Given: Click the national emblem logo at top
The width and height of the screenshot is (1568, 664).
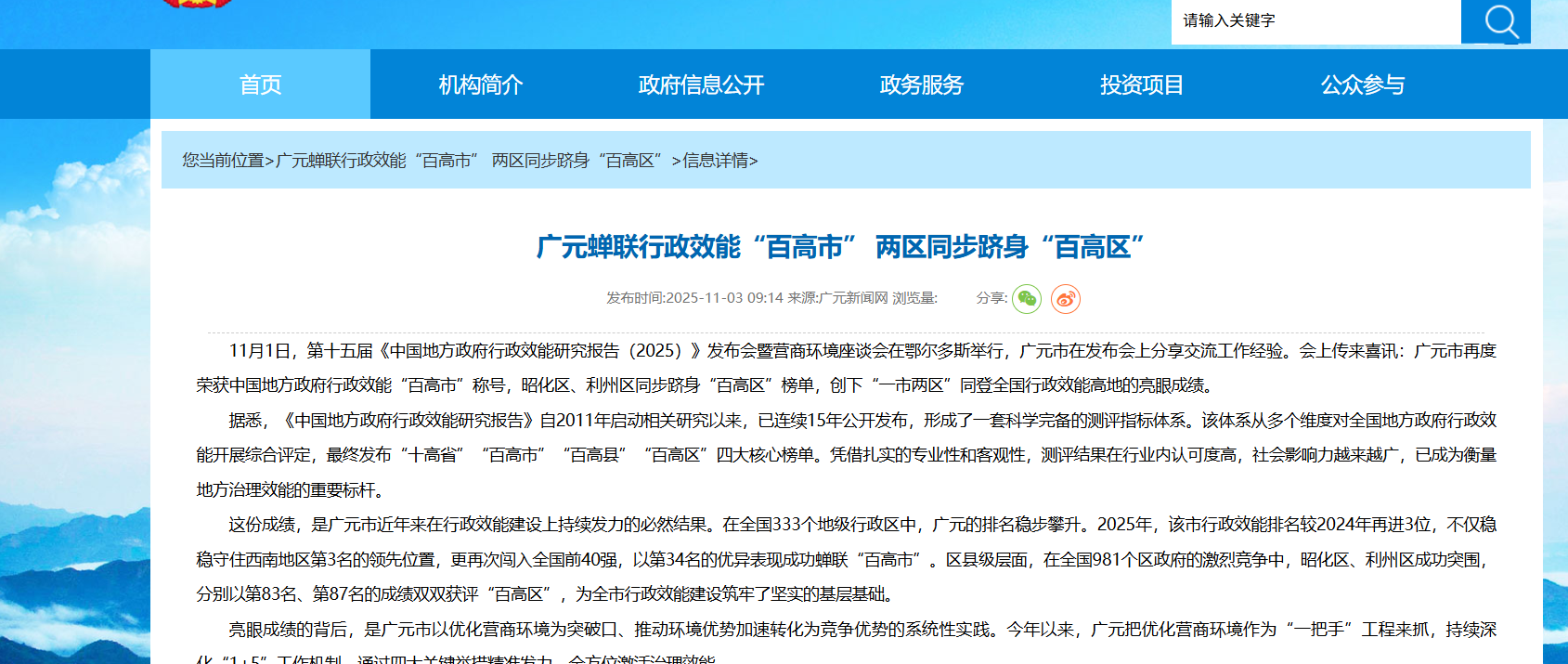Looking at the screenshot, I should click(196, 4).
